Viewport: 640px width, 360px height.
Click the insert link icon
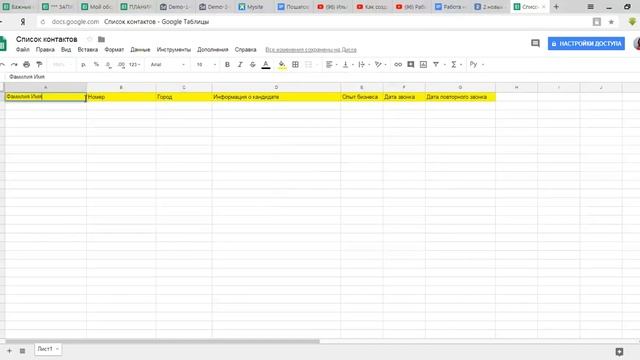tap(398, 64)
